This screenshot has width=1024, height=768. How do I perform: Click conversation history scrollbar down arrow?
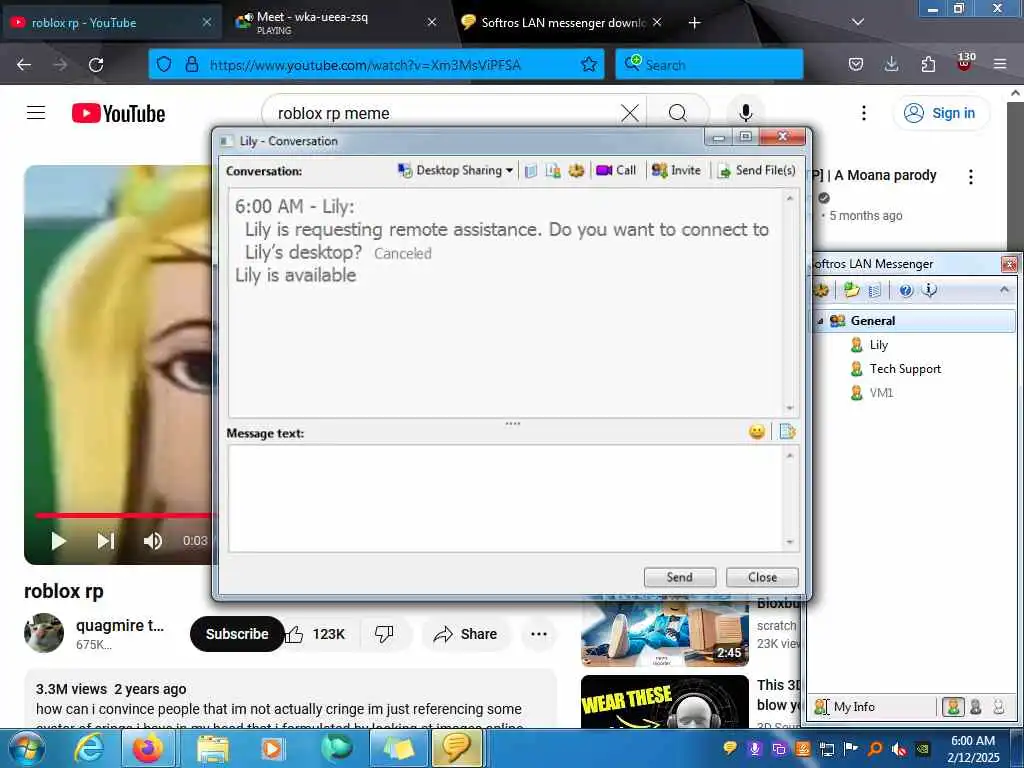pyautogui.click(x=790, y=408)
